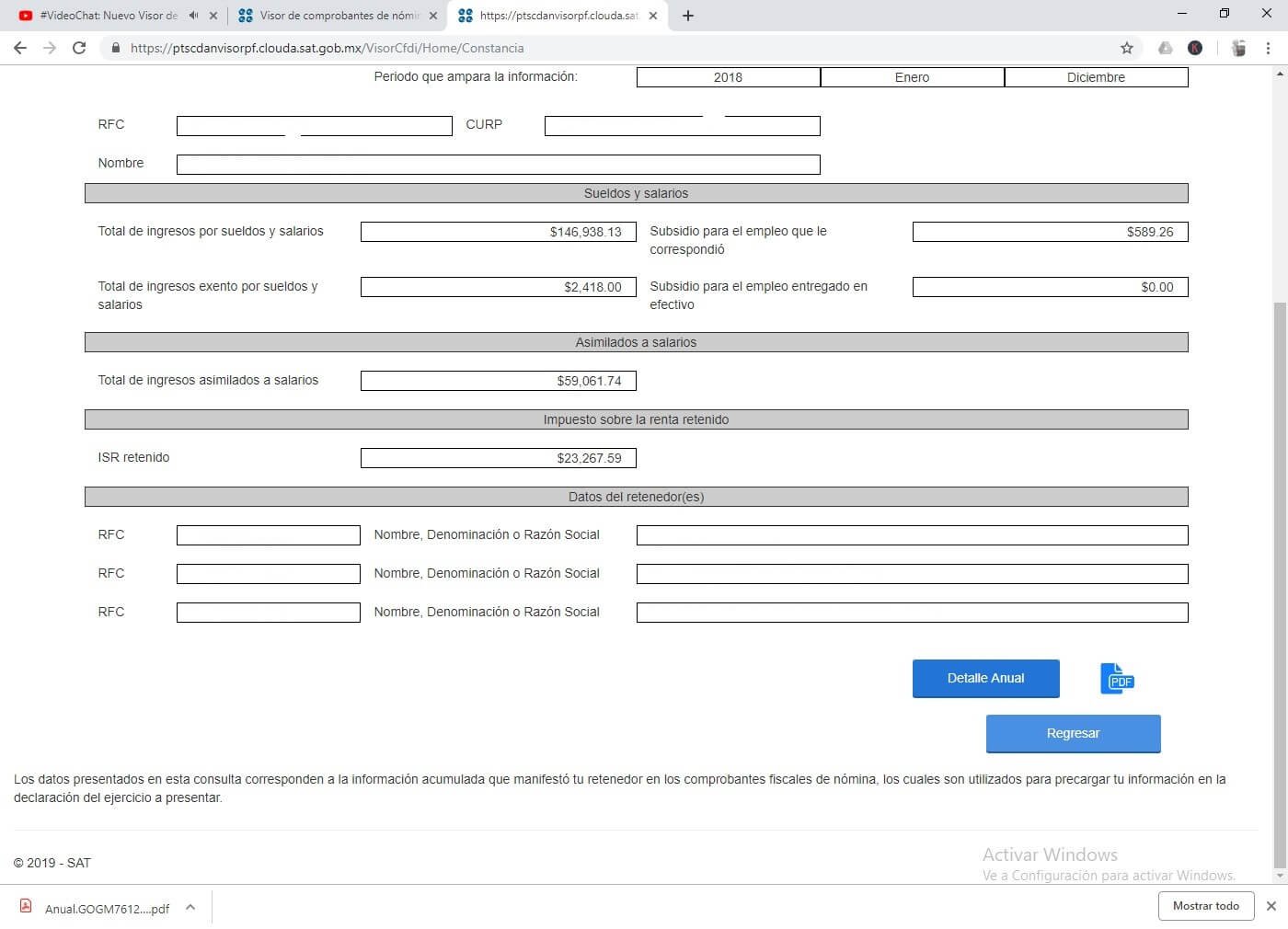Click the Regresar button
Viewport: 1288px width, 929px height.
pos(1073,733)
